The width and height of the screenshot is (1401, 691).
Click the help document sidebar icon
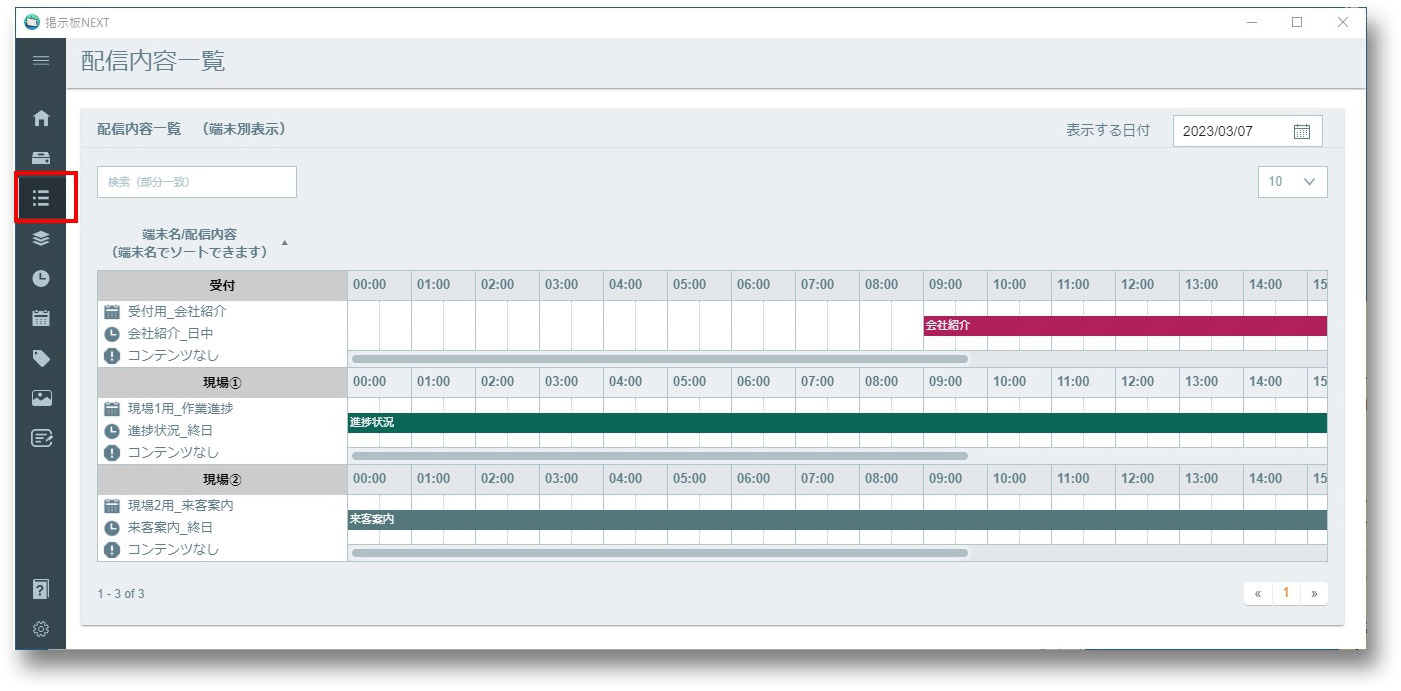(x=41, y=588)
